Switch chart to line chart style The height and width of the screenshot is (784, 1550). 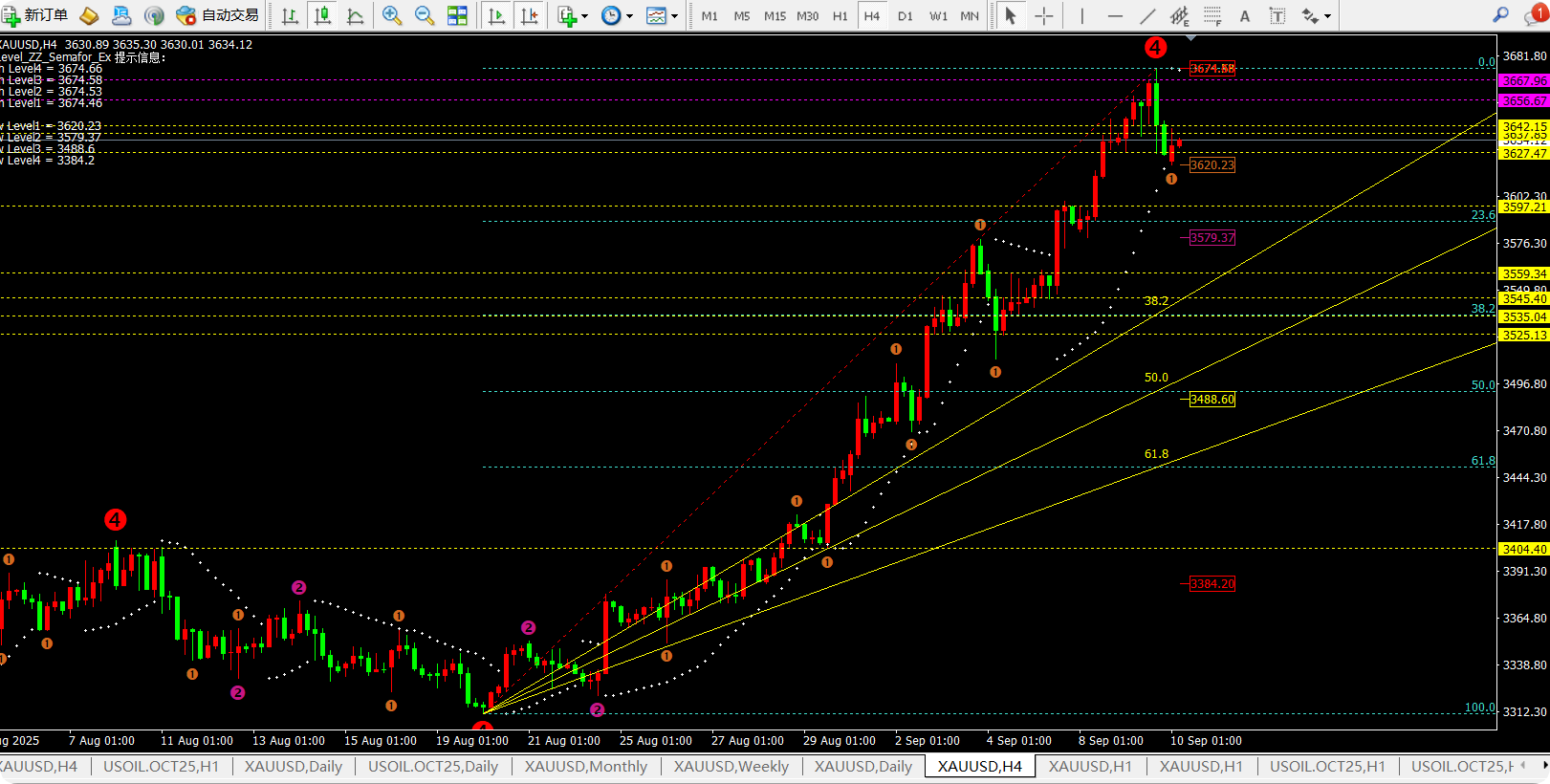click(356, 15)
